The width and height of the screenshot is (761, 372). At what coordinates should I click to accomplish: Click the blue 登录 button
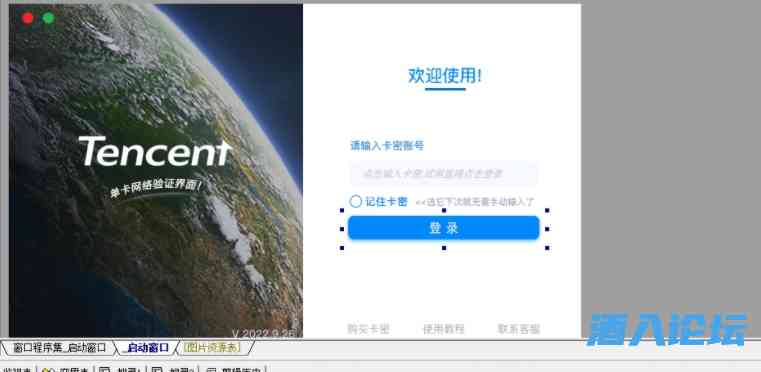click(444, 228)
